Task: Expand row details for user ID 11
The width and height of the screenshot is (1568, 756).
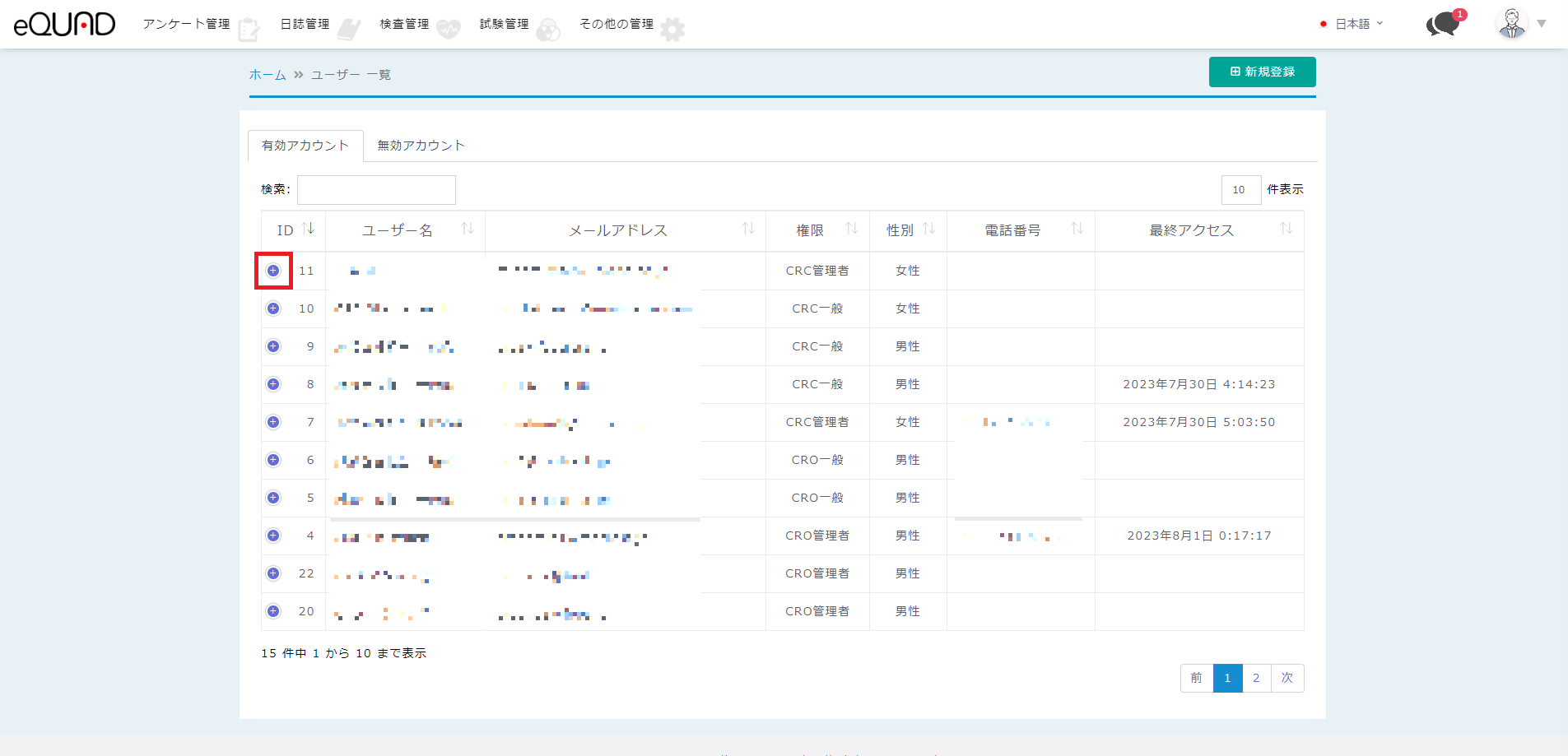Action: coord(273,271)
